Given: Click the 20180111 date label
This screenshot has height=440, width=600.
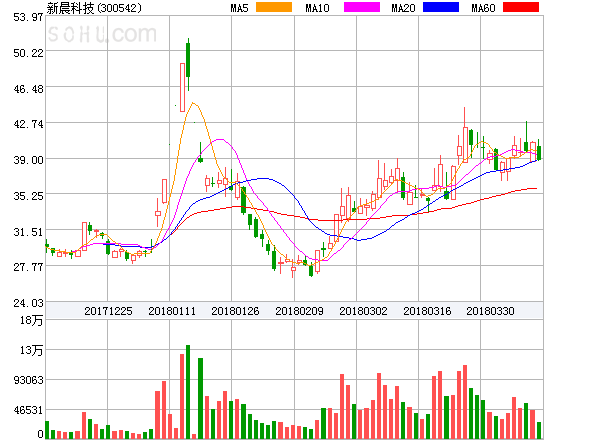Looking at the screenshot, I should (x=172, y=311).
